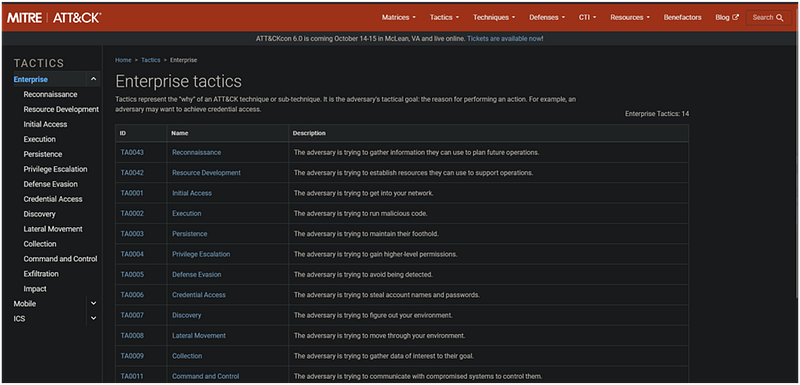Open the TA0003 ID link

coord(132,234)
